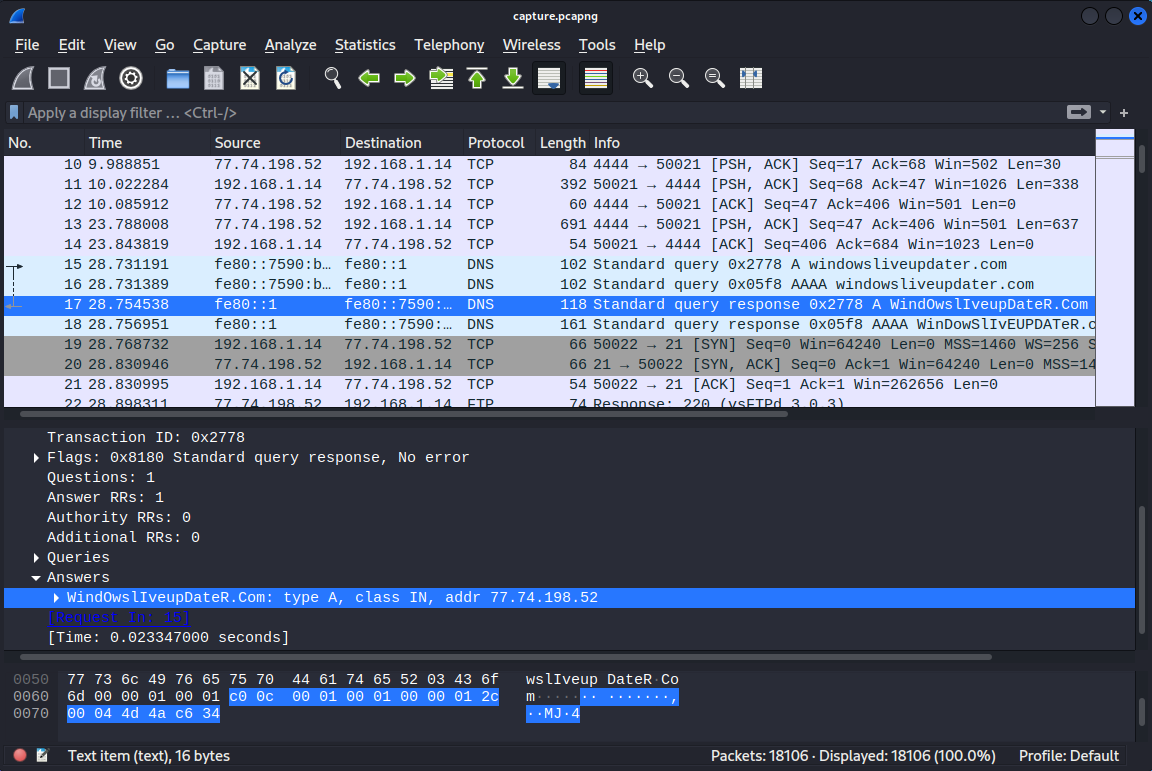
Task: Jump to first packet icon
Action: point(477,78)
